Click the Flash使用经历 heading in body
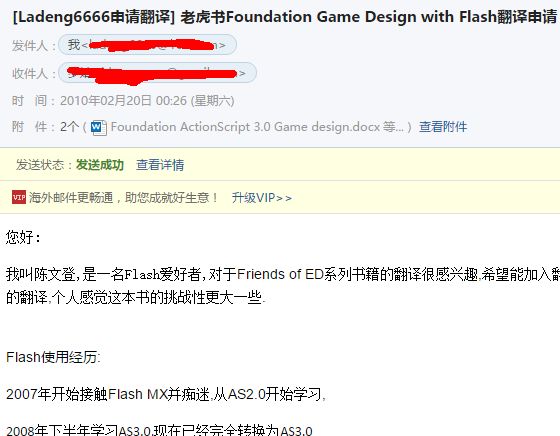 tap(53, 357)
